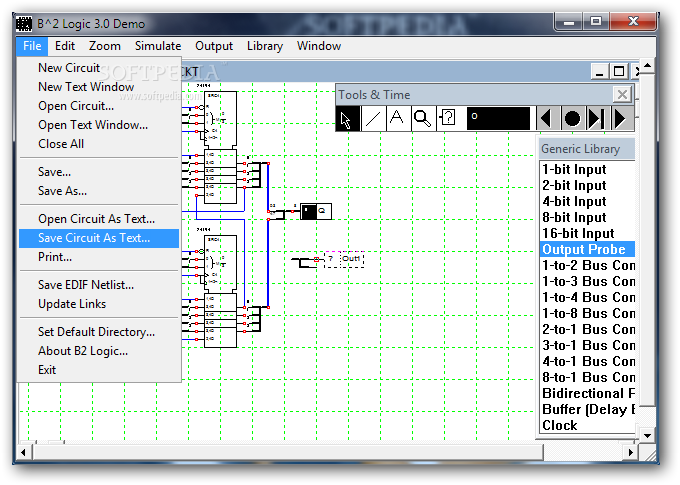
Task: Open the Zoom menu
Action: point(105,46)
